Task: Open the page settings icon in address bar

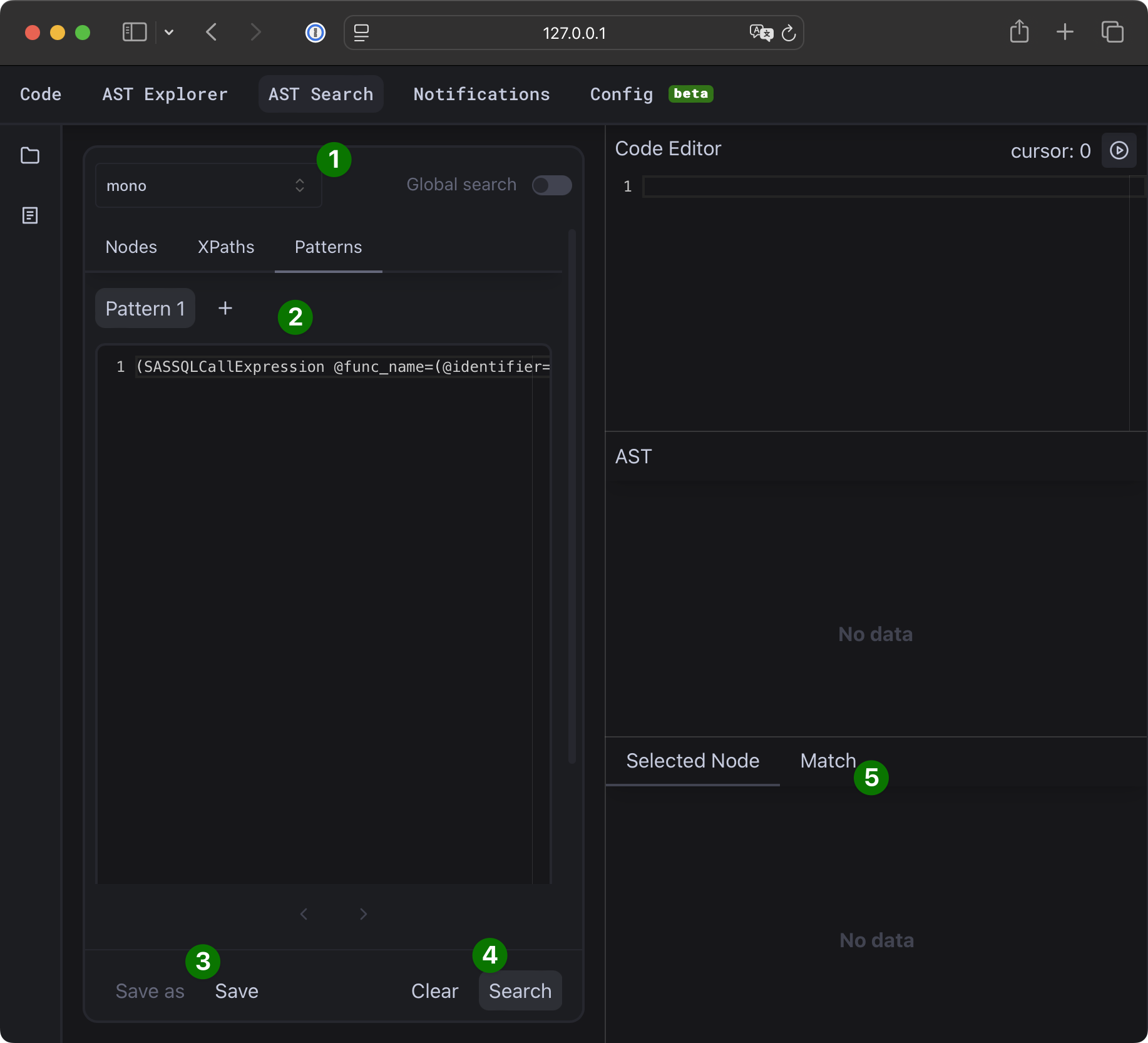Action: [x=361, y=33]
